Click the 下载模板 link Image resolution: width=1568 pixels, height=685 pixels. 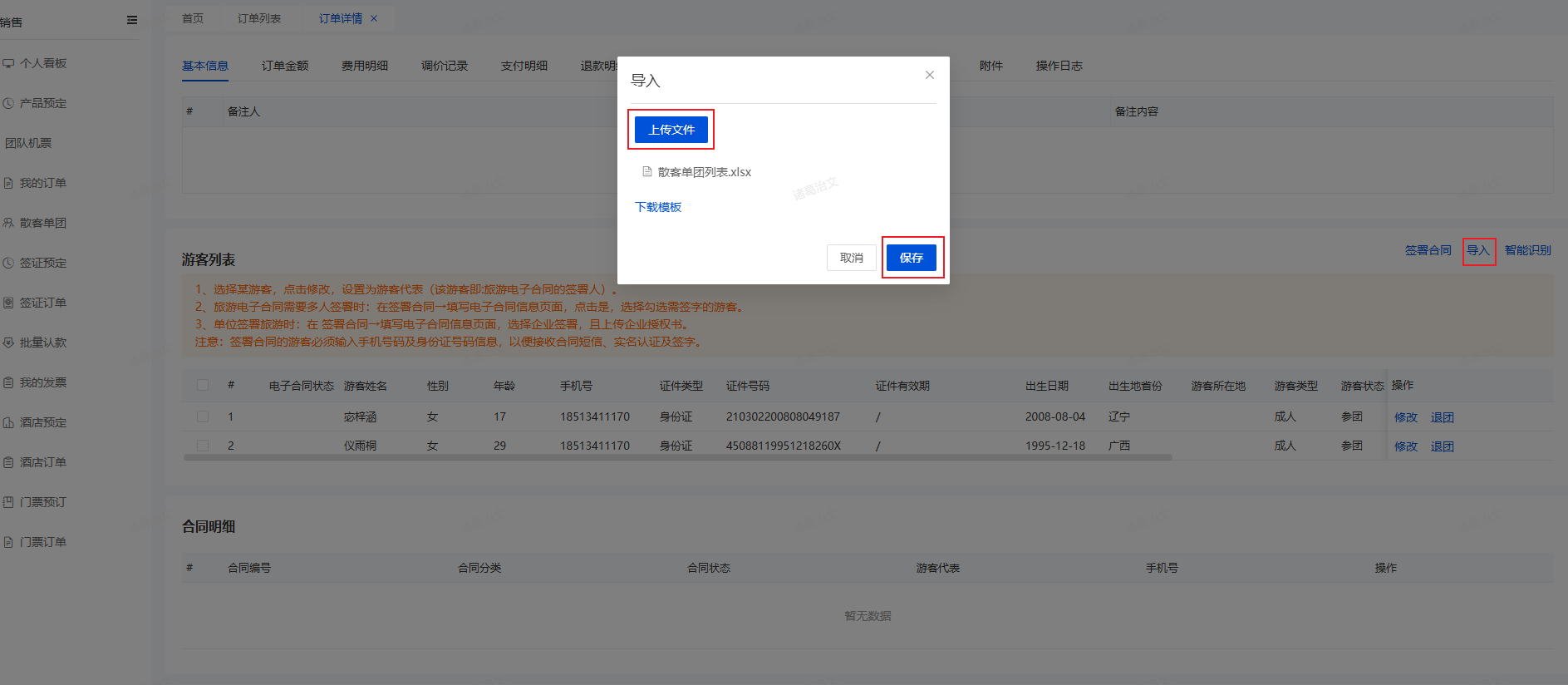pyautogui.click(x=658, y=207)
